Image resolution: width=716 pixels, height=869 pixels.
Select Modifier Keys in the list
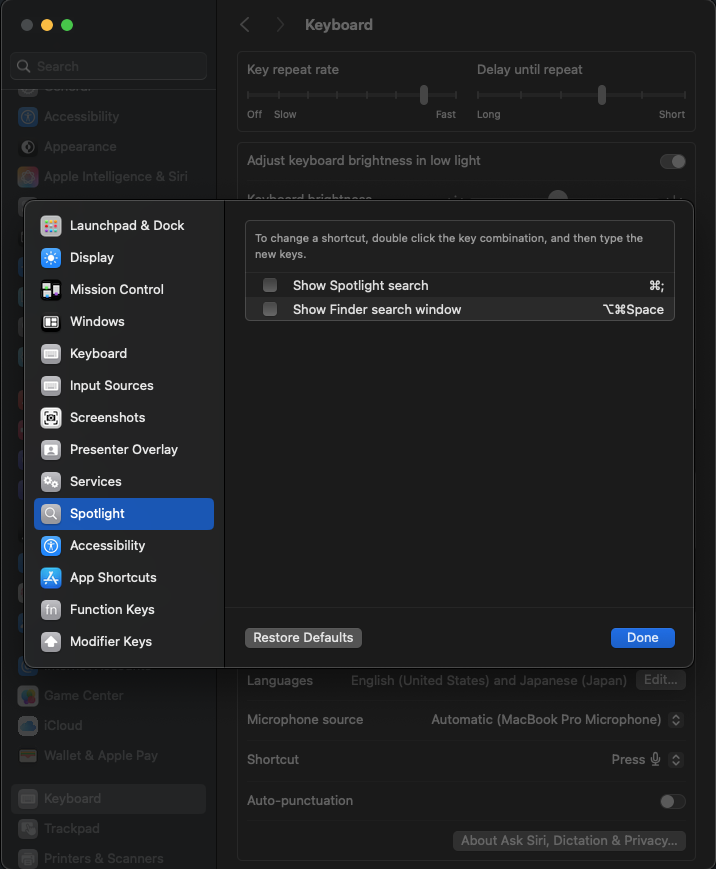[110, 642]
